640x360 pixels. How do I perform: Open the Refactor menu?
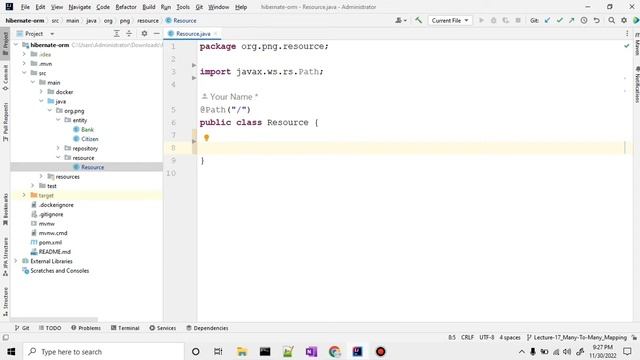pos(126,7)
